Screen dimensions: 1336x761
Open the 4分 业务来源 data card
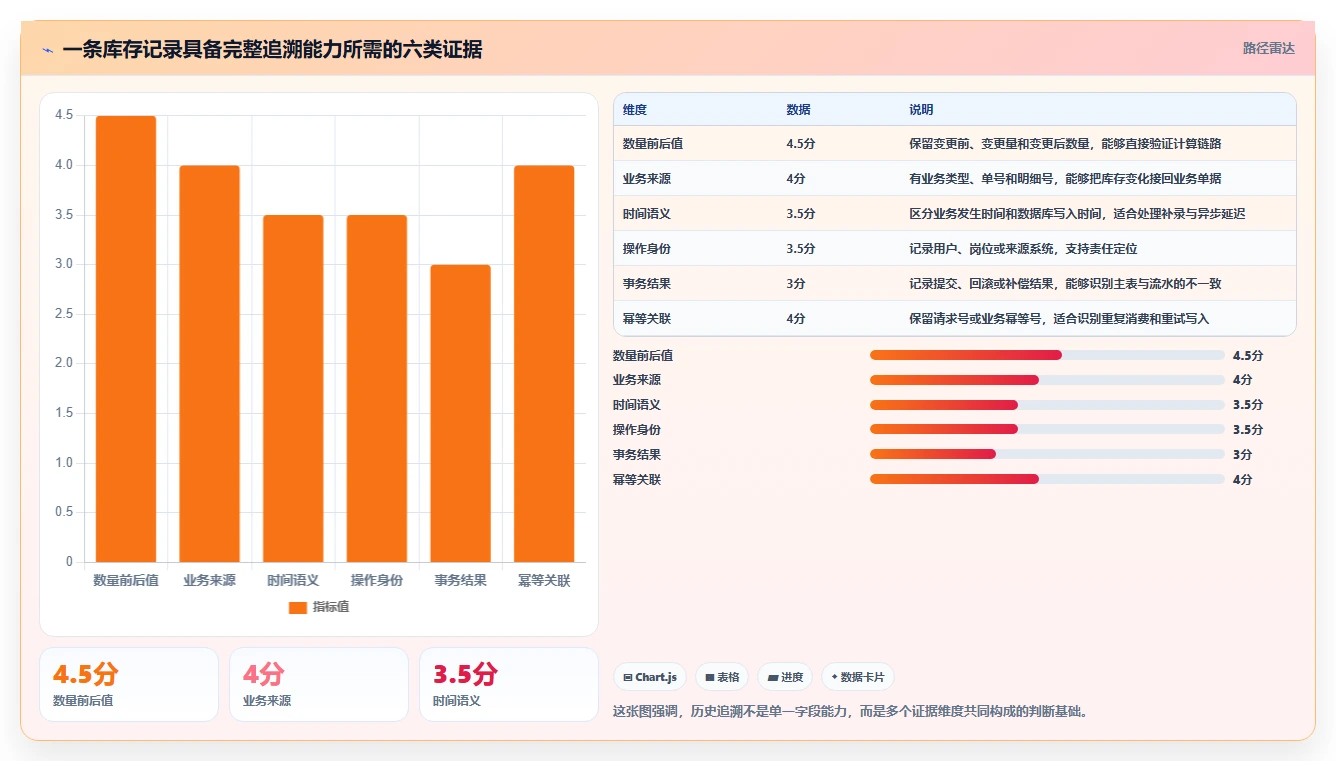(319, 684)
